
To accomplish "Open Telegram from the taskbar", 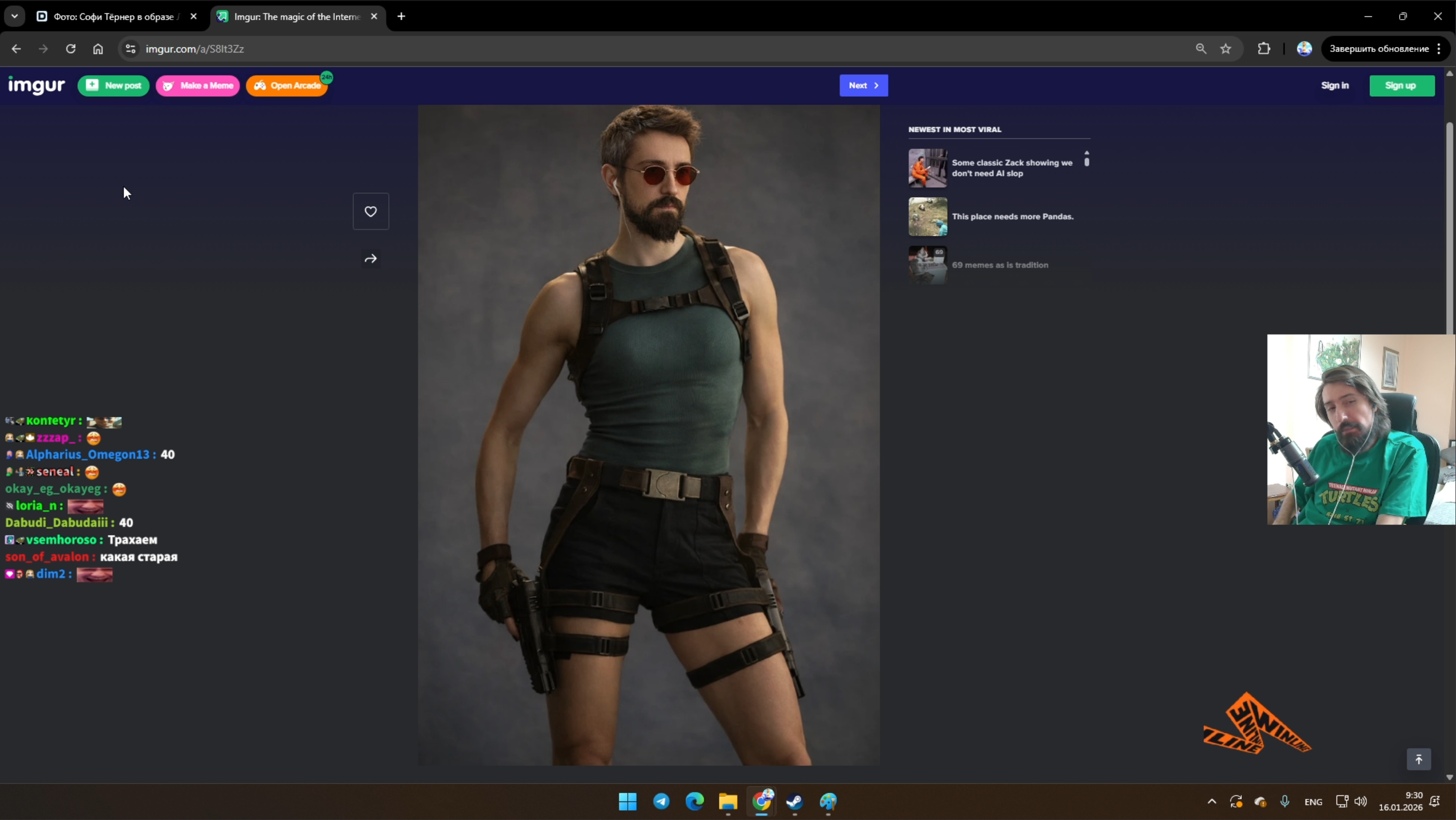I will 661,801.
